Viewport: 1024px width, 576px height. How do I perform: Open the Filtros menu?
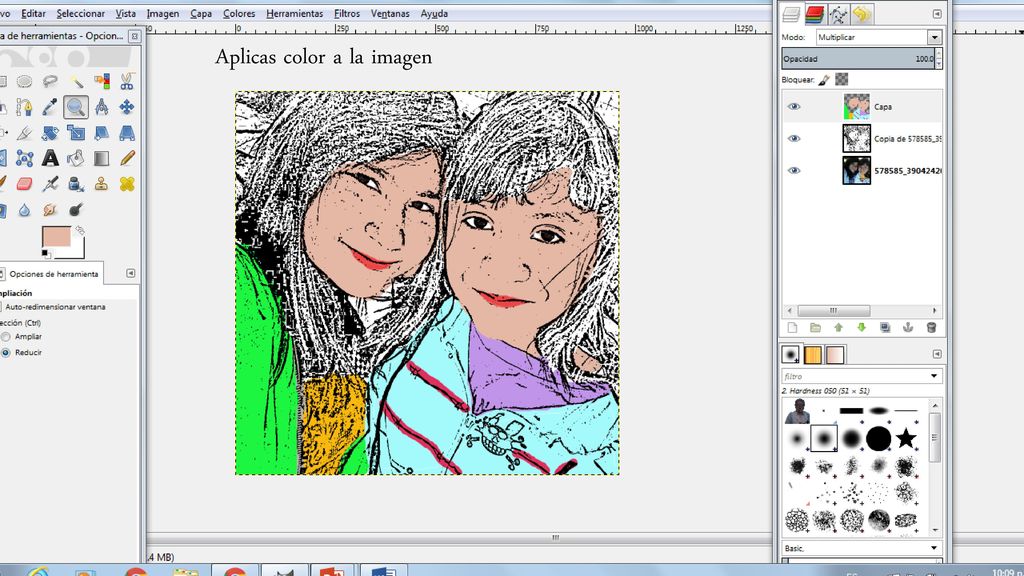click(x=347, y=13)
